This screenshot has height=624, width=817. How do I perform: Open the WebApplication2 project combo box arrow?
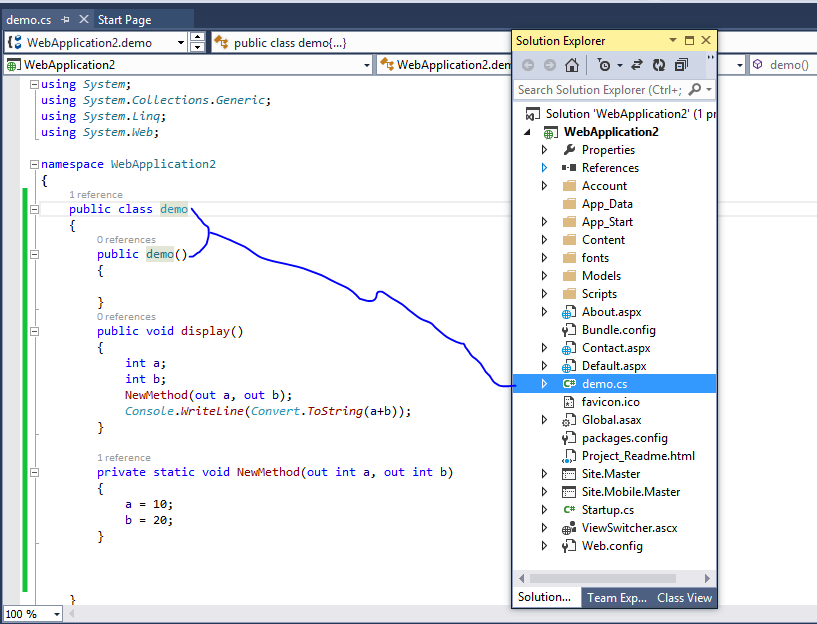pos(367,65)
